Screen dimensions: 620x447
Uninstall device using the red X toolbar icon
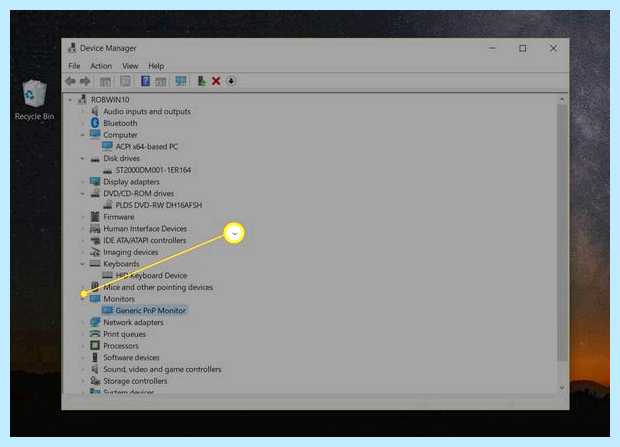pos(216,81)
